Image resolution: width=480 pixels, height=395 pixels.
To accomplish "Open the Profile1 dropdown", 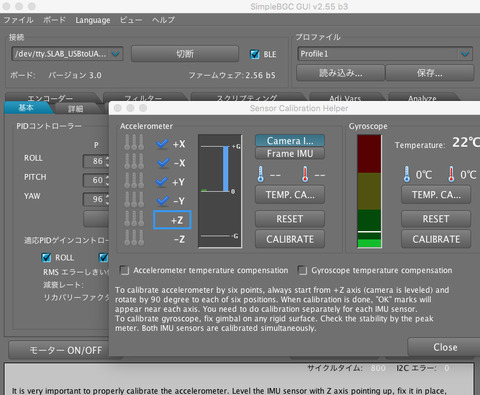I will tap(385, 54).
